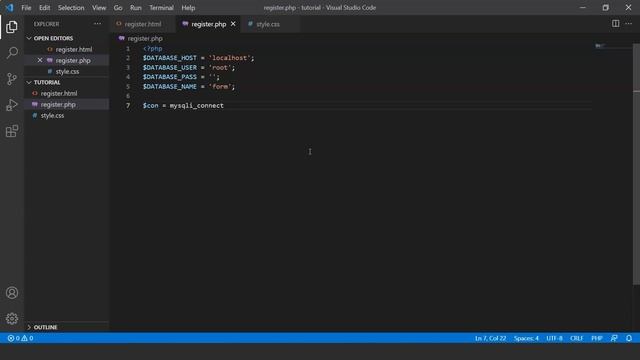The width and height of the screenshot is (640, 360).
Task: Open the Selection menu
Action: coord(71,8)
